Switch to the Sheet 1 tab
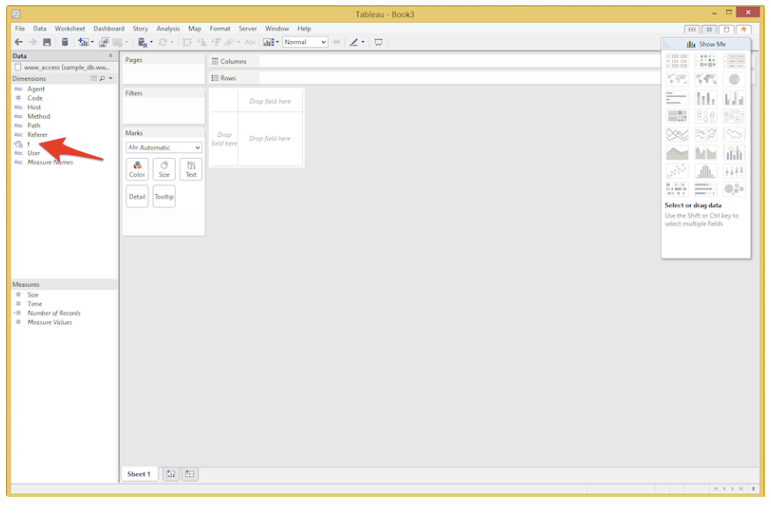The width and height of the screenshot is (771, 517). point(138,474)
